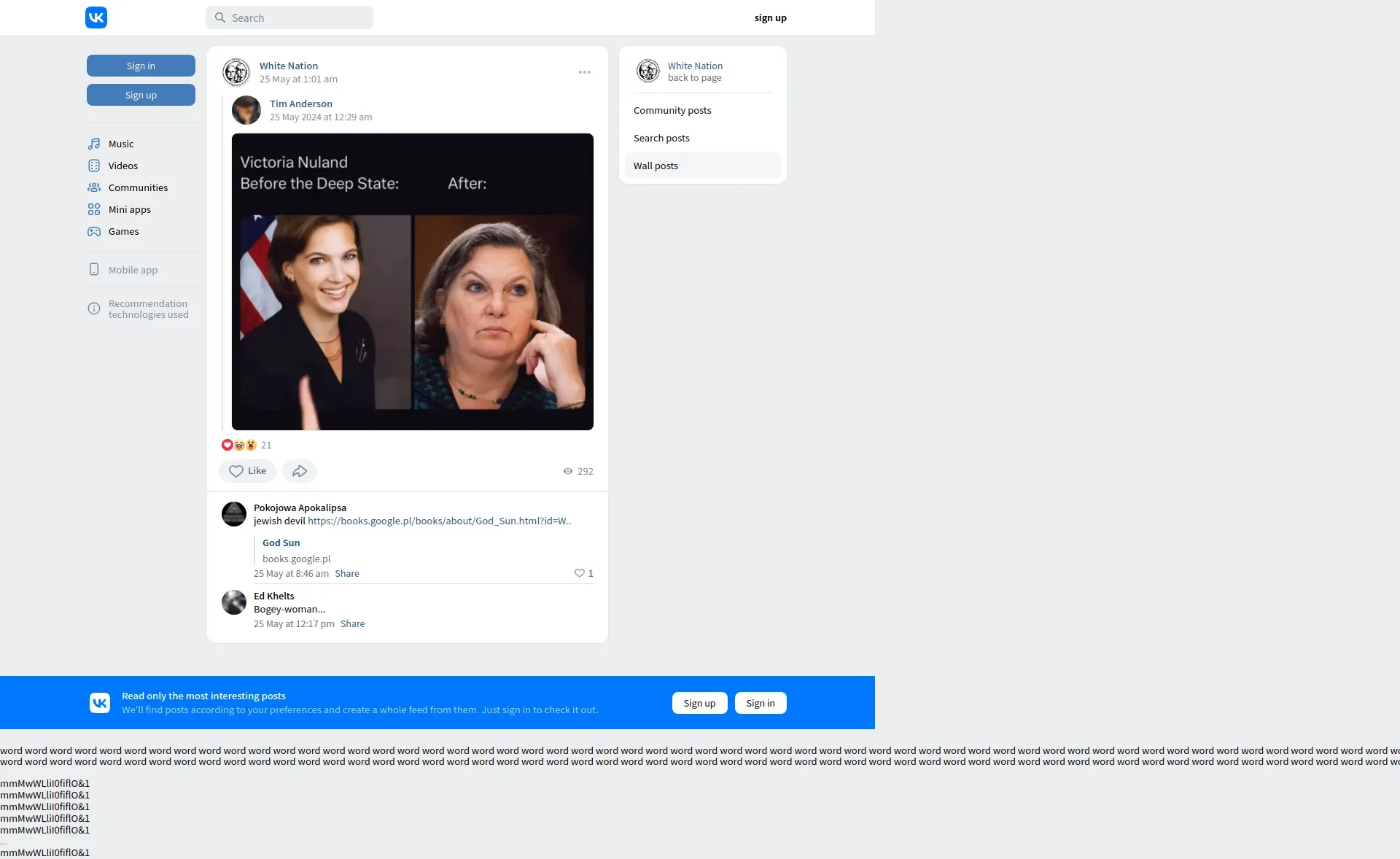The width and height of the screenshot is (1400, 859).
Task: Click the post timestamp 25 May at 1:01 am
Action: [x=298, y=79]
